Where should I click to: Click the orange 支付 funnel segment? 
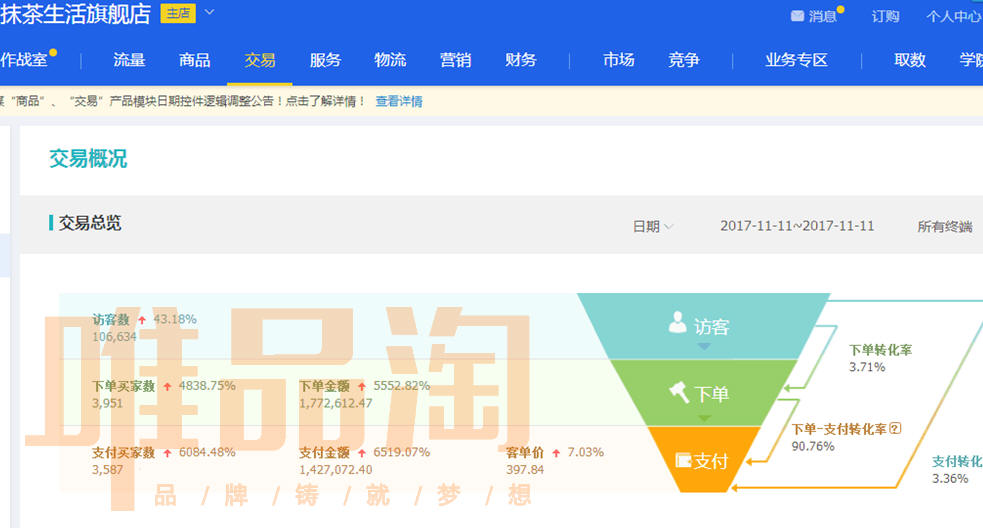[x=703, y=460]
